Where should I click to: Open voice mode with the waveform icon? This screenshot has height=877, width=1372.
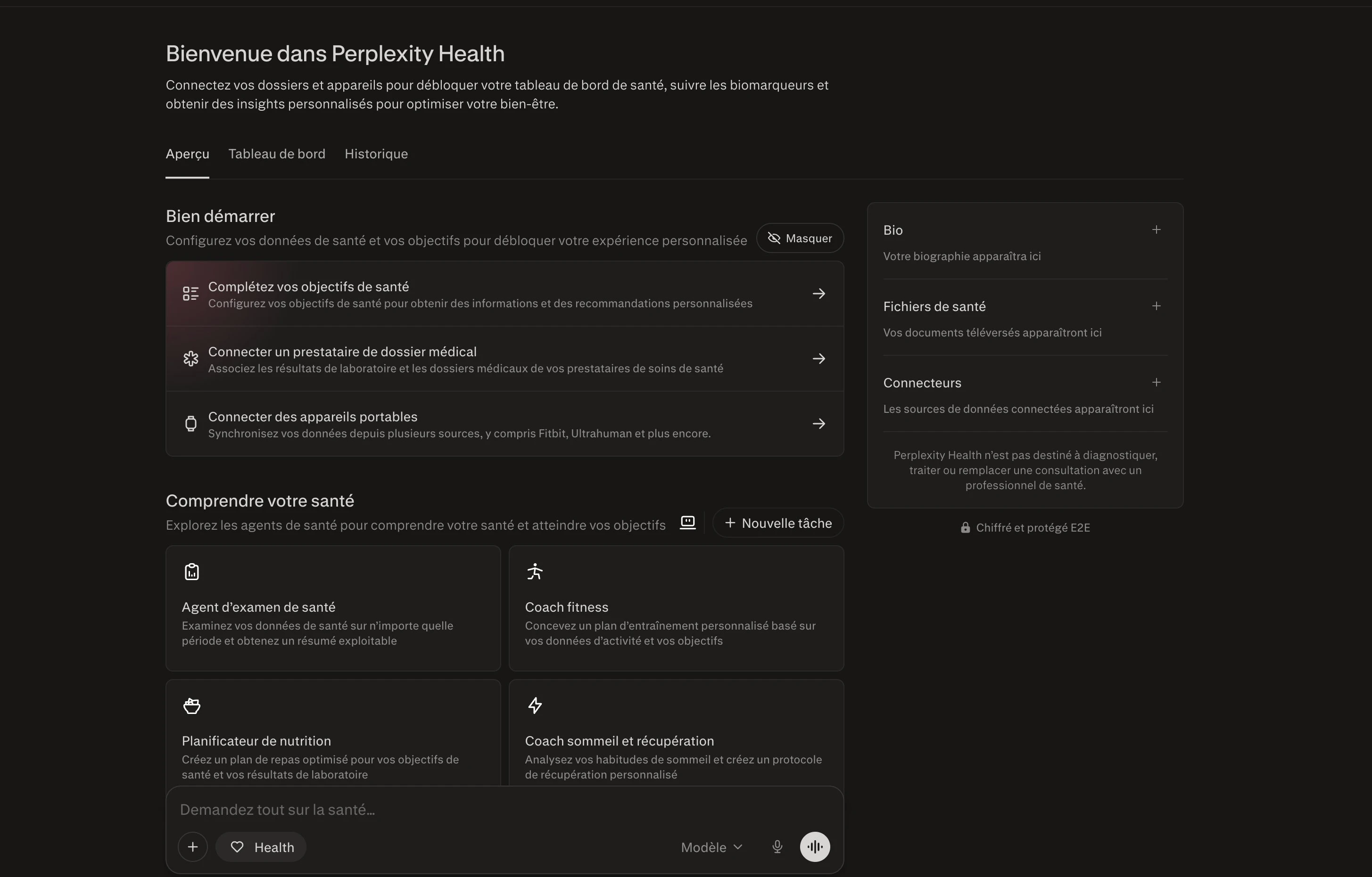(815, 847)
